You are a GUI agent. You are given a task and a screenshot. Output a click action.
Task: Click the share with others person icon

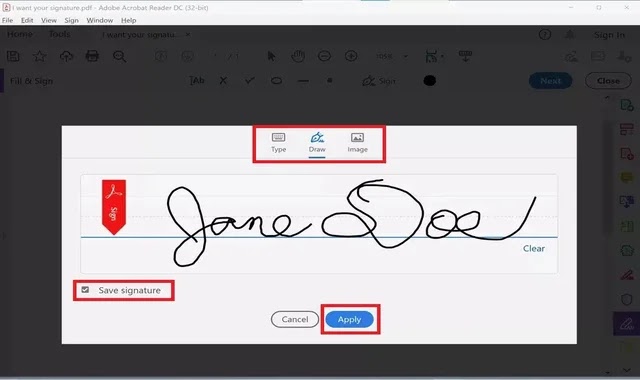click(x=624, y=56)
